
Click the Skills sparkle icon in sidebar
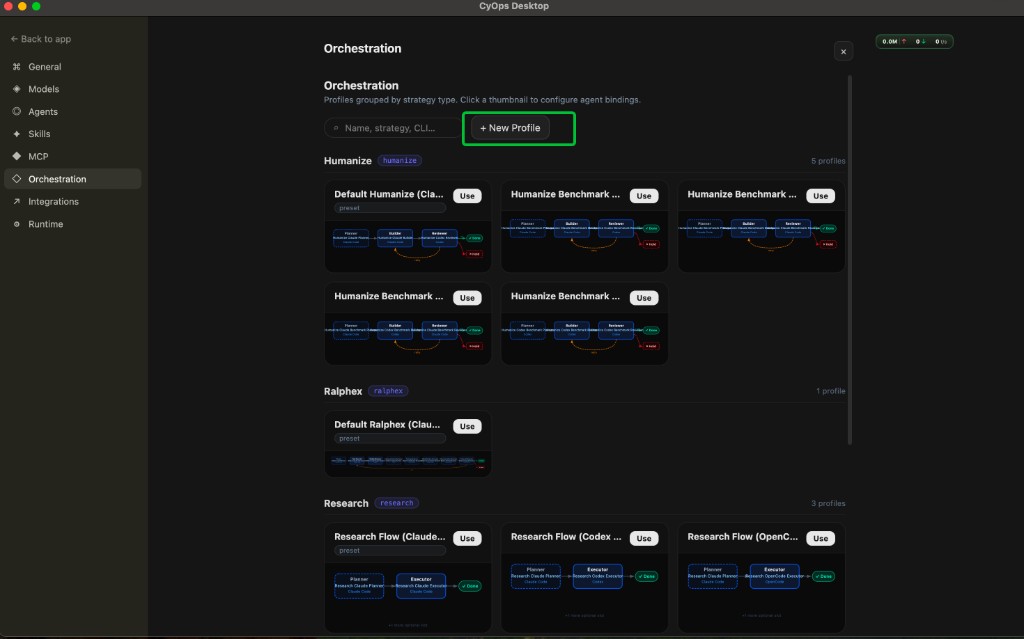coord(17,134)
